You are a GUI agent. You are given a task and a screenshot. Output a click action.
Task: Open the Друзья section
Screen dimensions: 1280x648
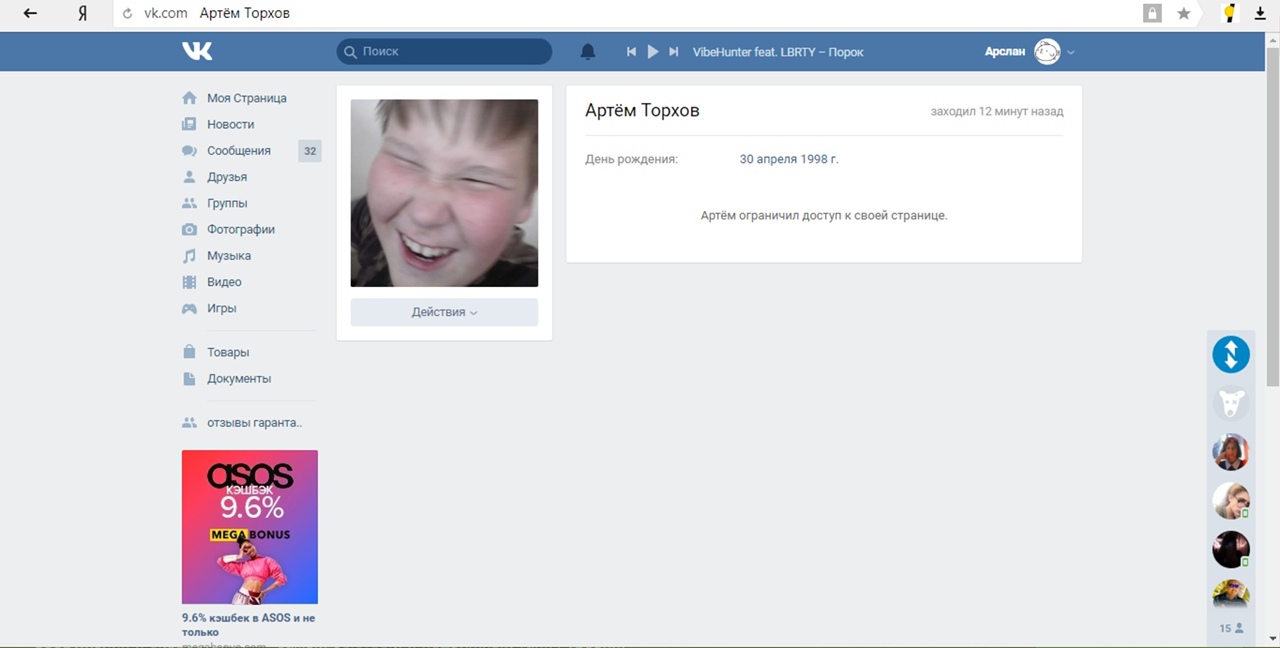pyautogui.click(x=226, y=177)
